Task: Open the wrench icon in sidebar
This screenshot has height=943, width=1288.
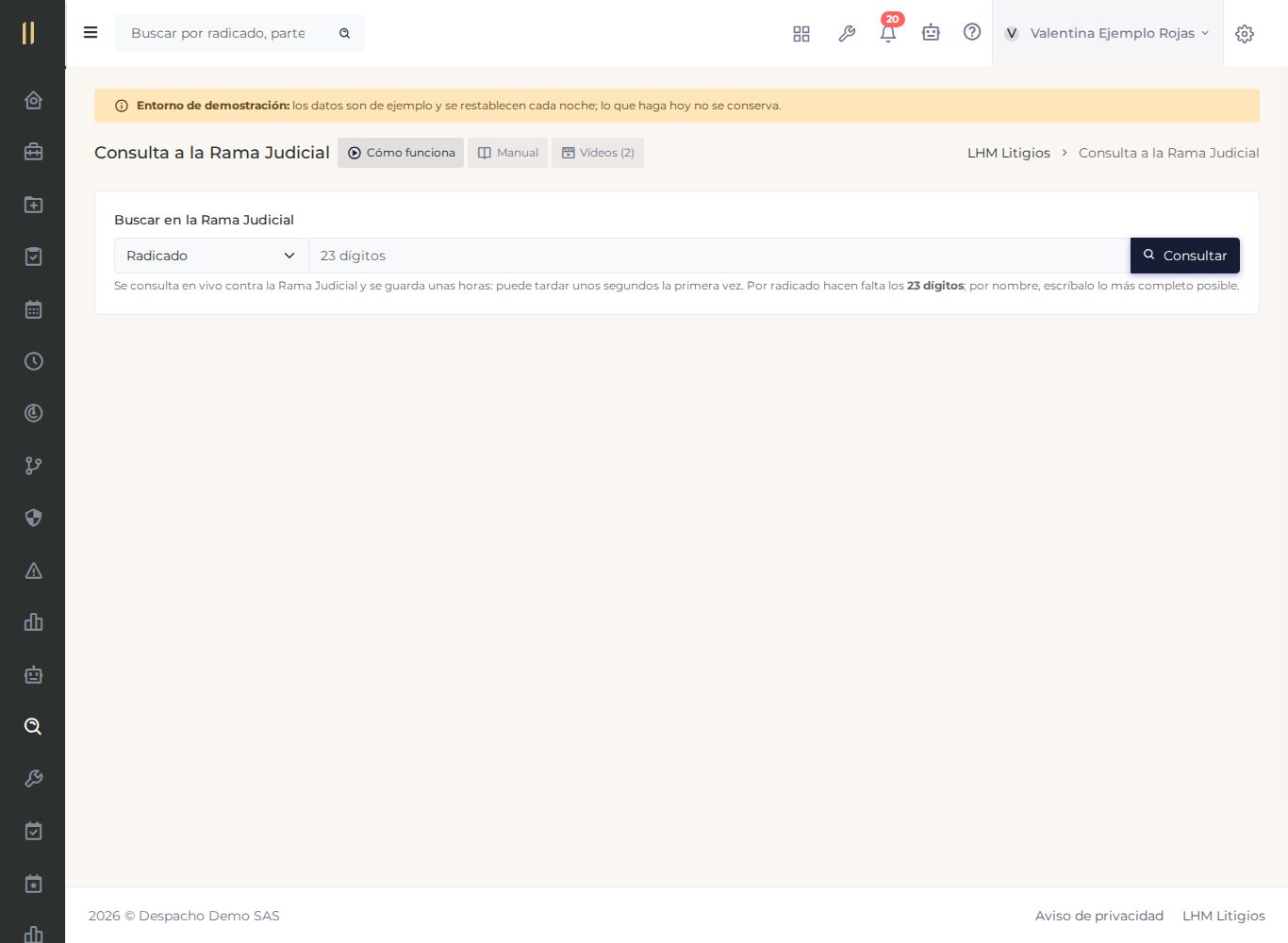Action: (33, 779)
